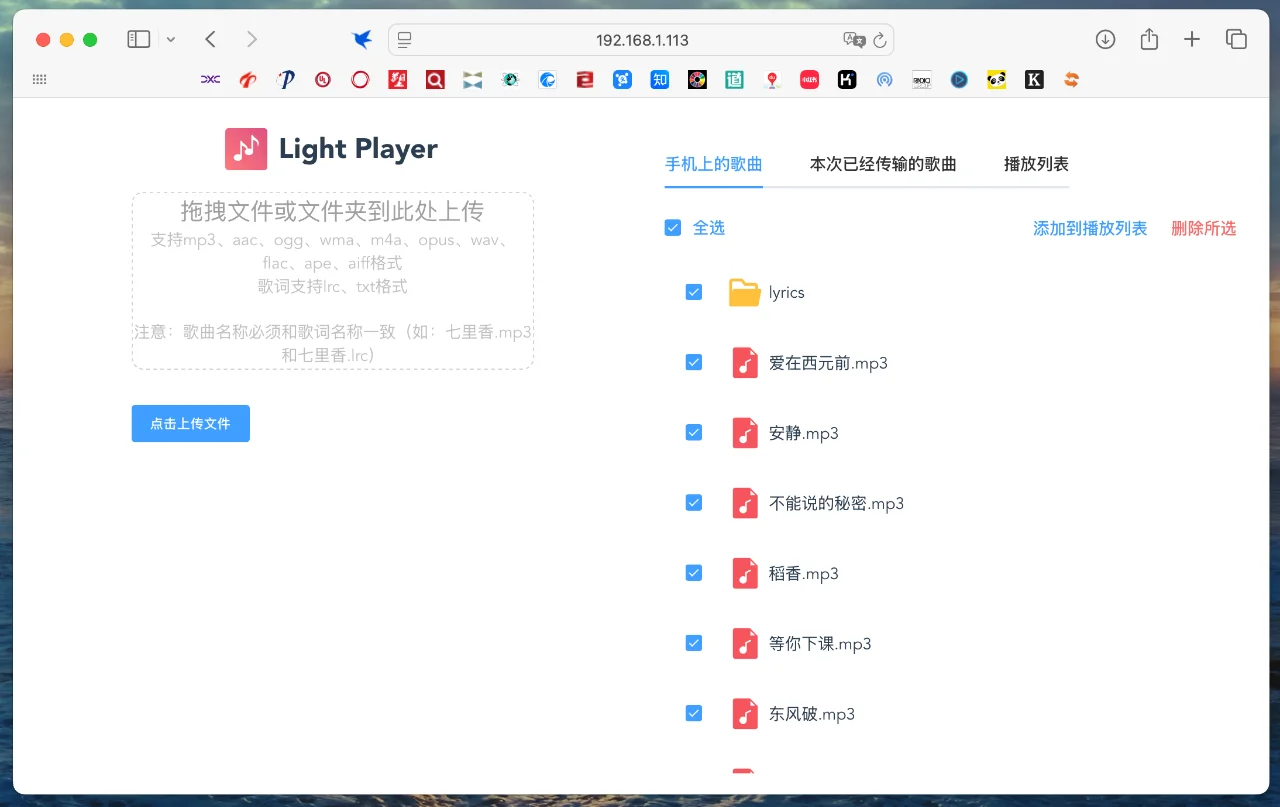
Task: Click the 添加到播放列表 link
Action: pyautogui.click(x=1089, y=228)
